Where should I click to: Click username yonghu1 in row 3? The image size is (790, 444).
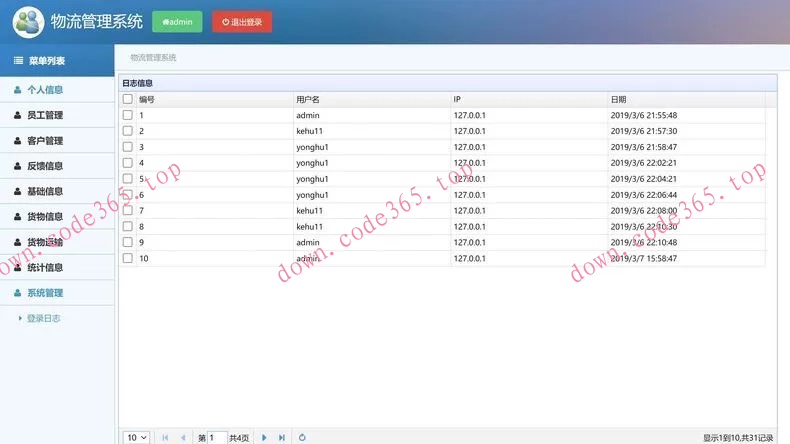pyautogui.click(x=312, y=147)
